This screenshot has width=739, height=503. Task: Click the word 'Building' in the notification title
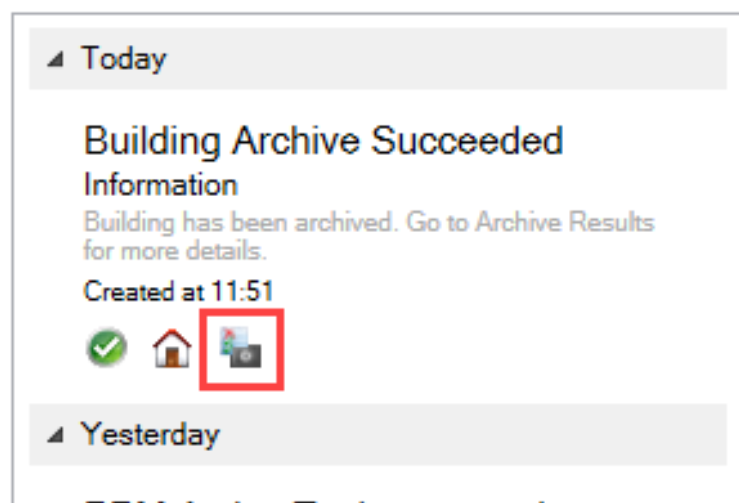tap(153, 141)
